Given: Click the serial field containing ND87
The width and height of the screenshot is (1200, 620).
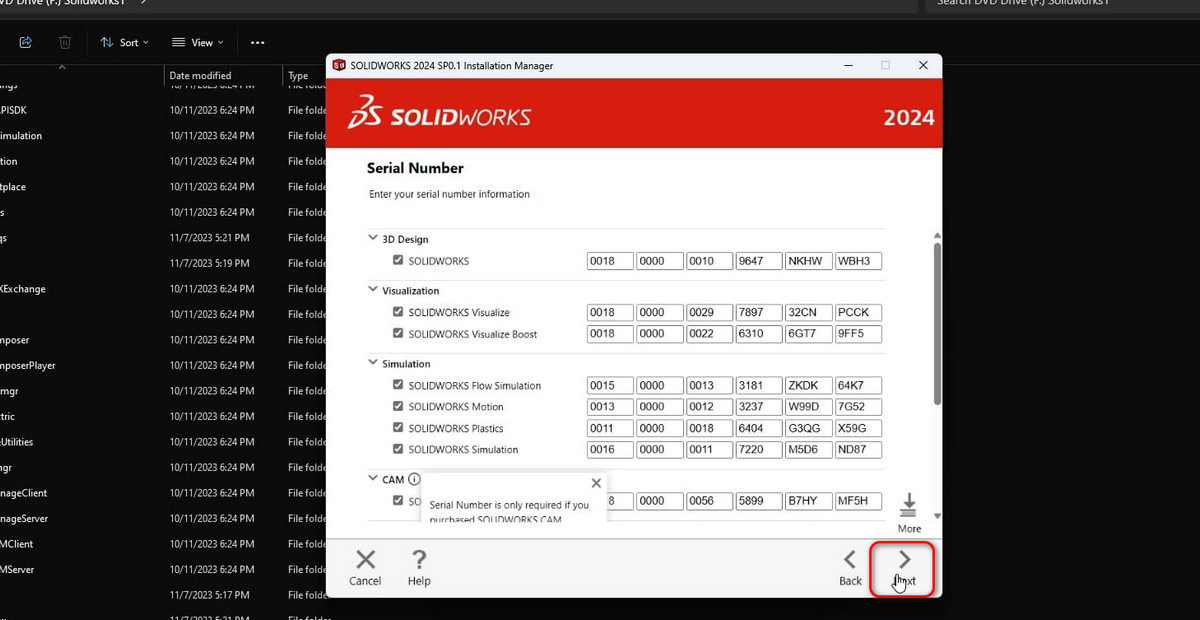Looking at the screenshot, I should point(858,450).
